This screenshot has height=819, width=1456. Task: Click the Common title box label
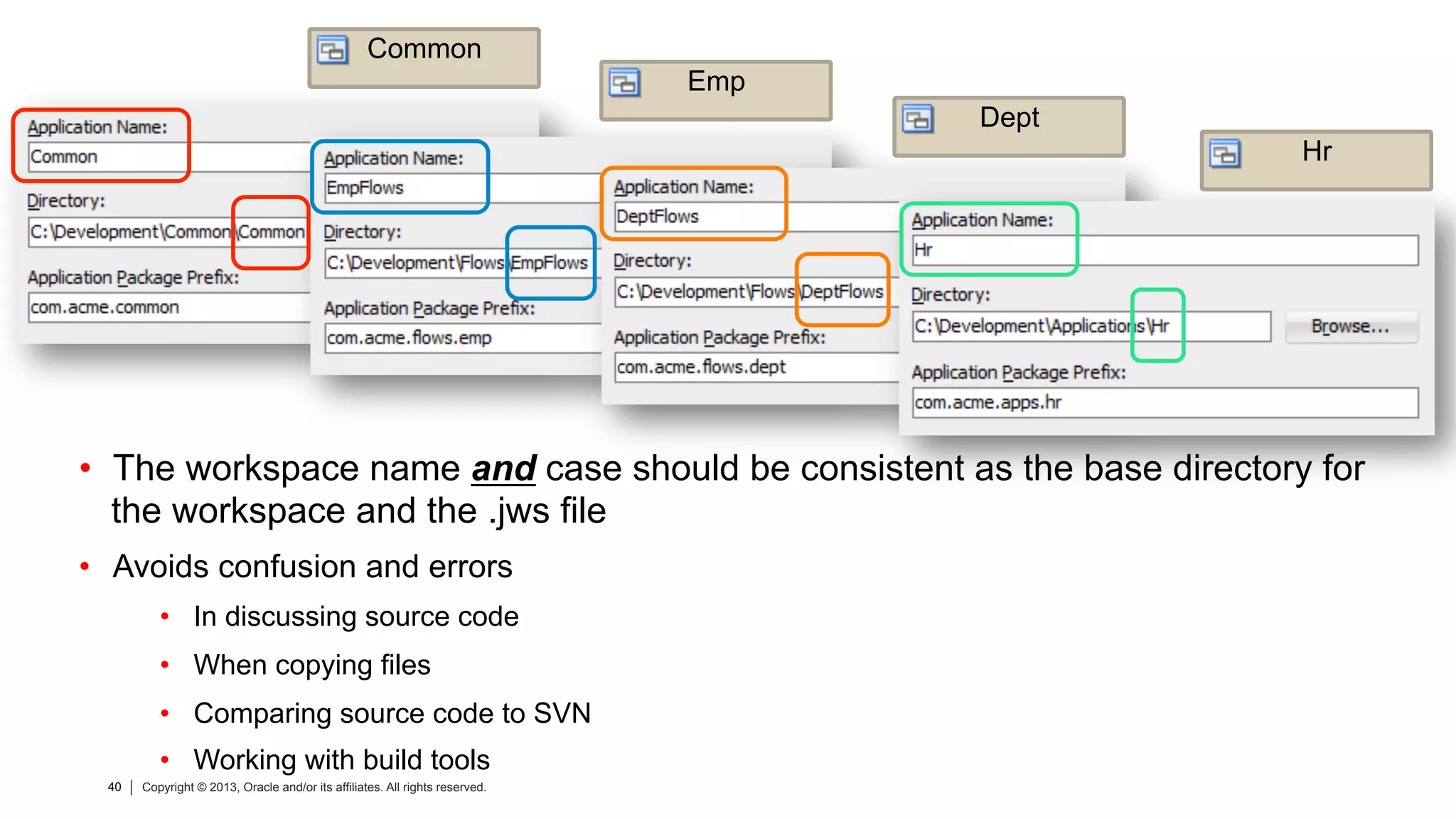coord(424,49)
